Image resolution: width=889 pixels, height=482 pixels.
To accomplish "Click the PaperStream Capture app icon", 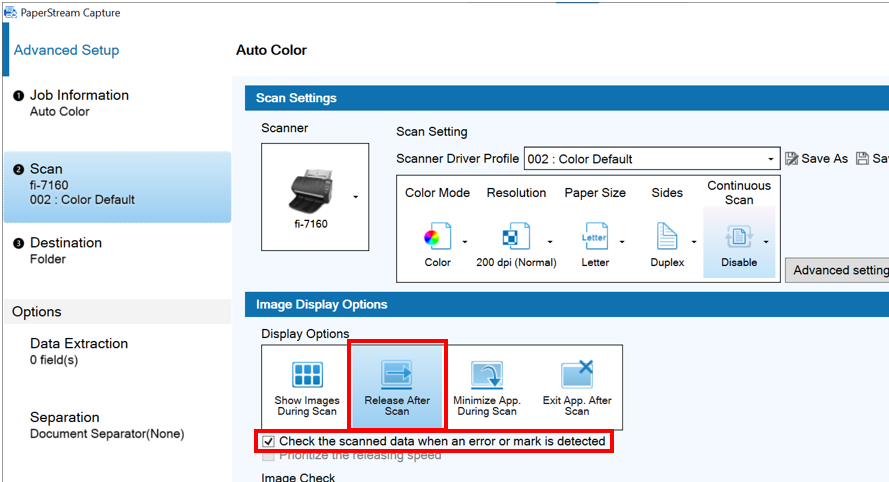I will (10, 12).
